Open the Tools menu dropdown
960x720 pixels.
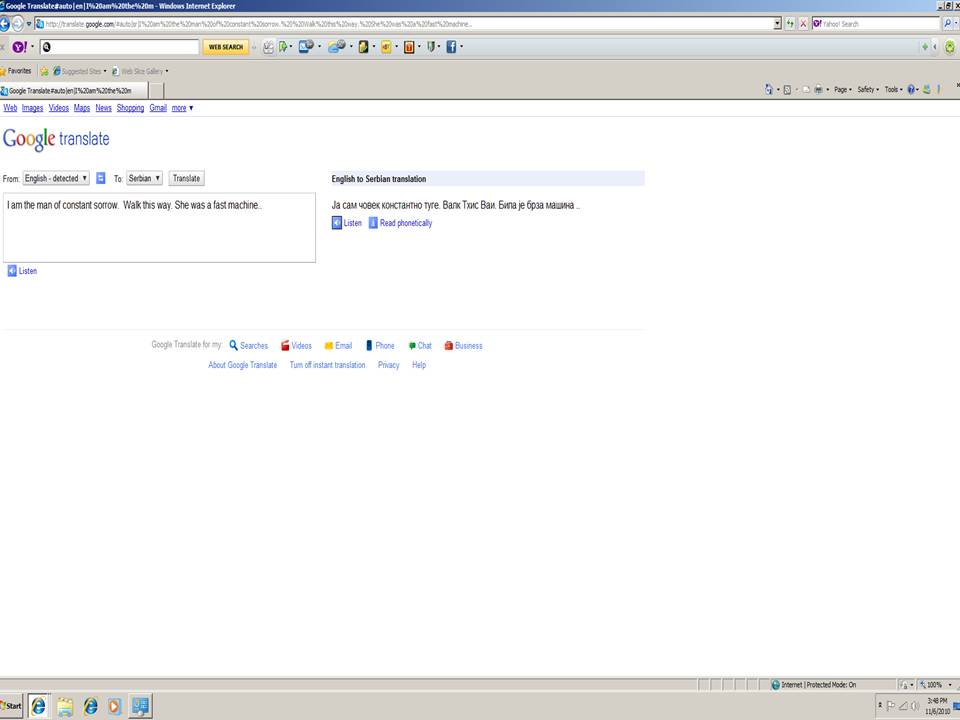pyautogui.click(x=893, y=89)
